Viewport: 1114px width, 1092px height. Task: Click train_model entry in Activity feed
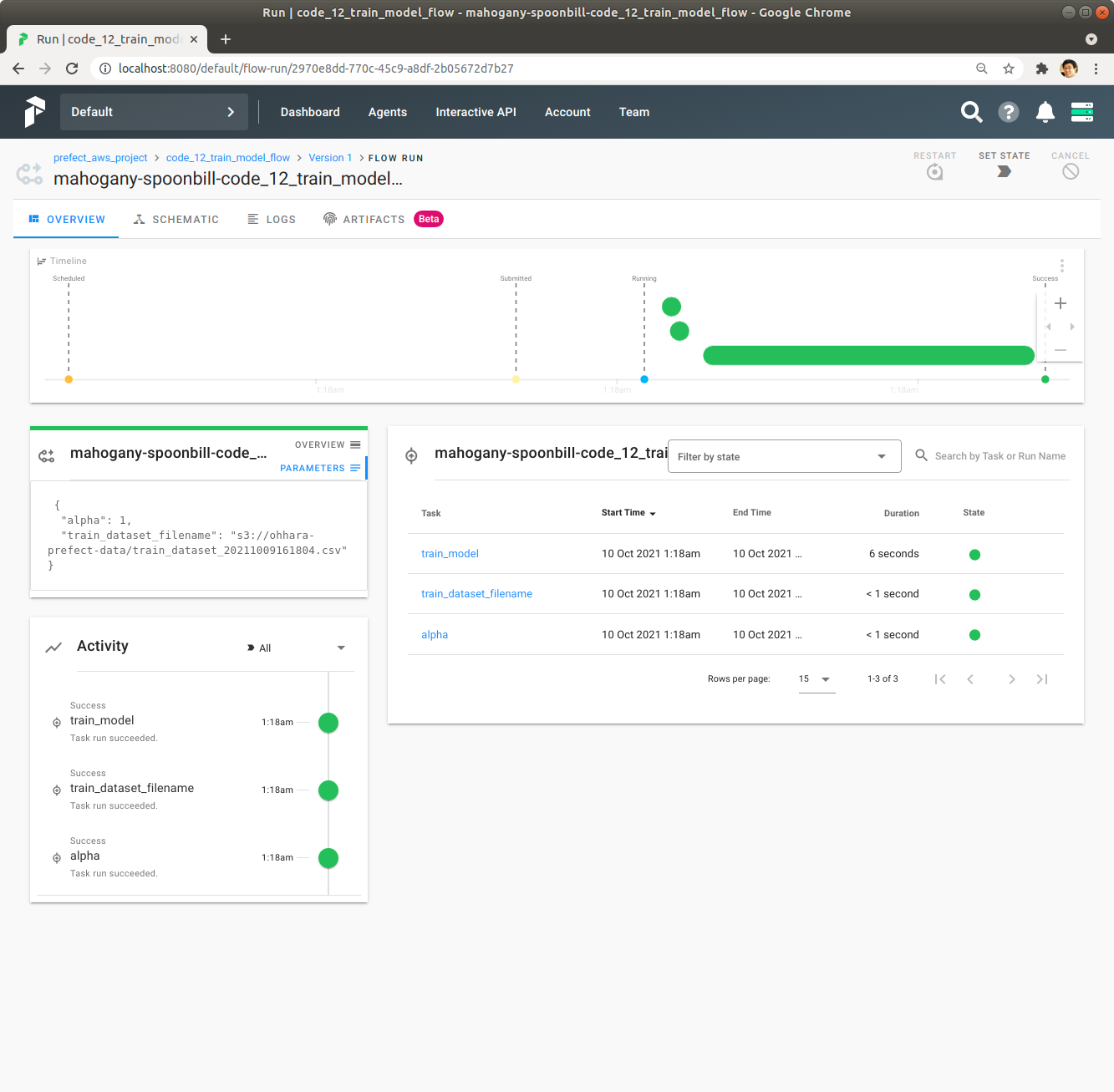[x=102, y=720]
